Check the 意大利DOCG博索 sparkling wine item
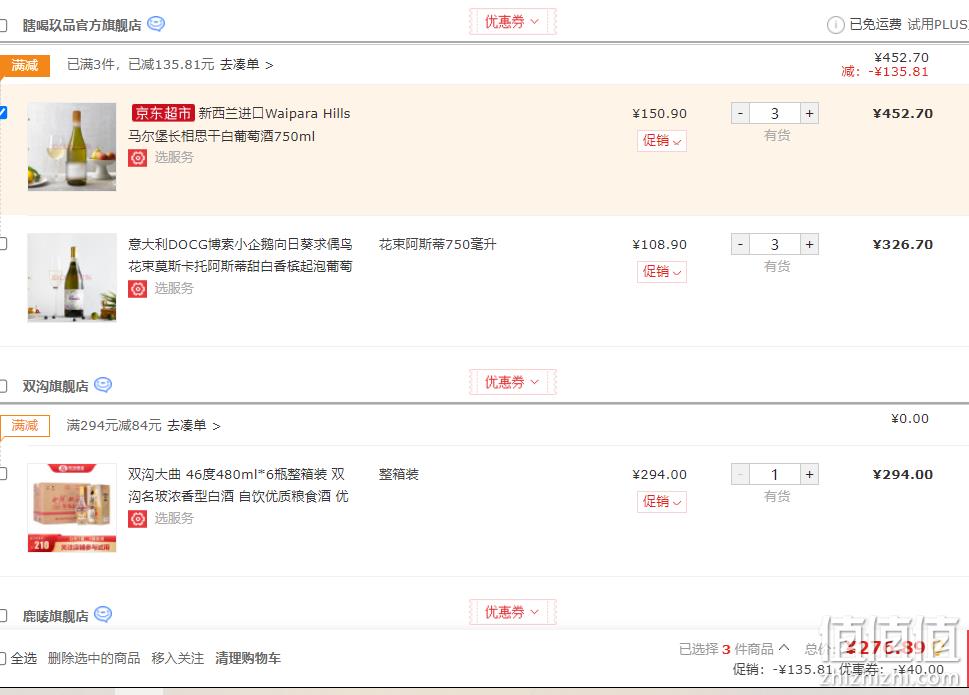 (2, 243)
